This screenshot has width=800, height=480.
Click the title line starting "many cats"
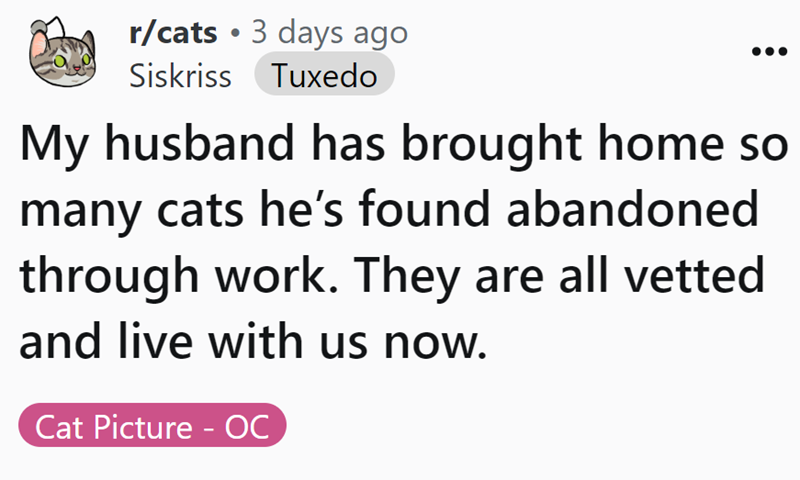pos(385,214)
